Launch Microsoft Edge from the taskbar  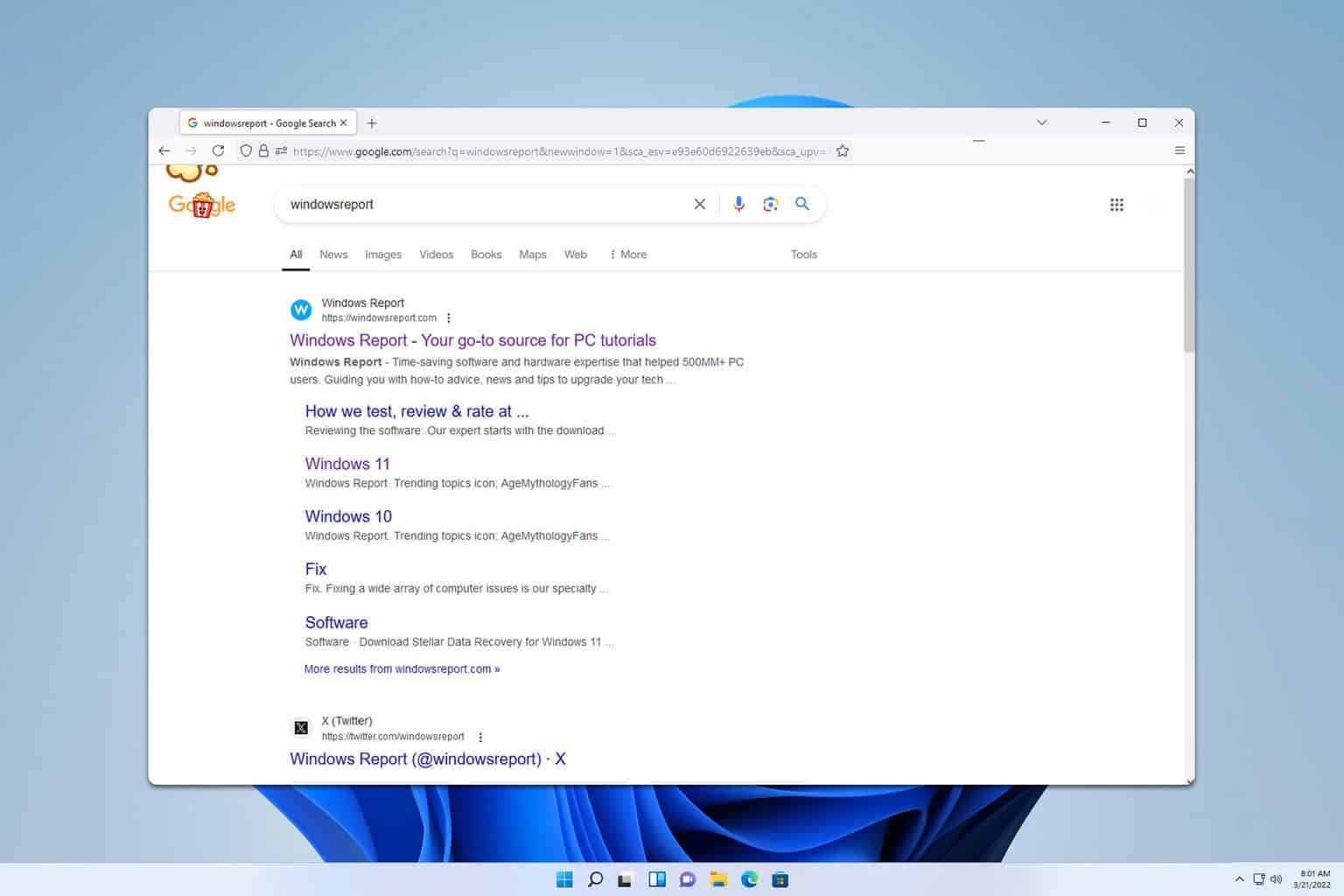tap(750, 879)
